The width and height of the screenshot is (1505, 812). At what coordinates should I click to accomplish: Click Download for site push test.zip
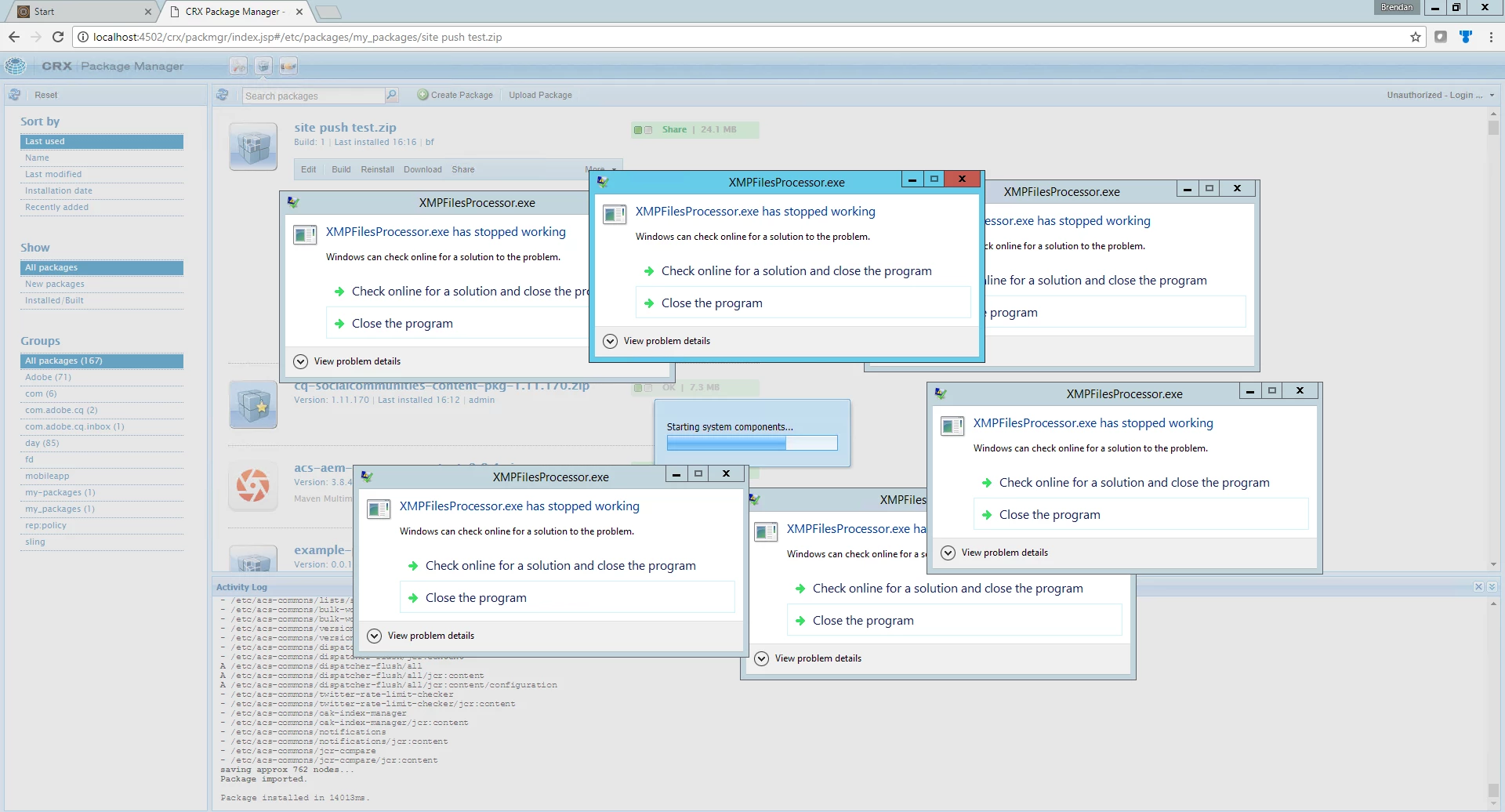click(x=422, y=169)
